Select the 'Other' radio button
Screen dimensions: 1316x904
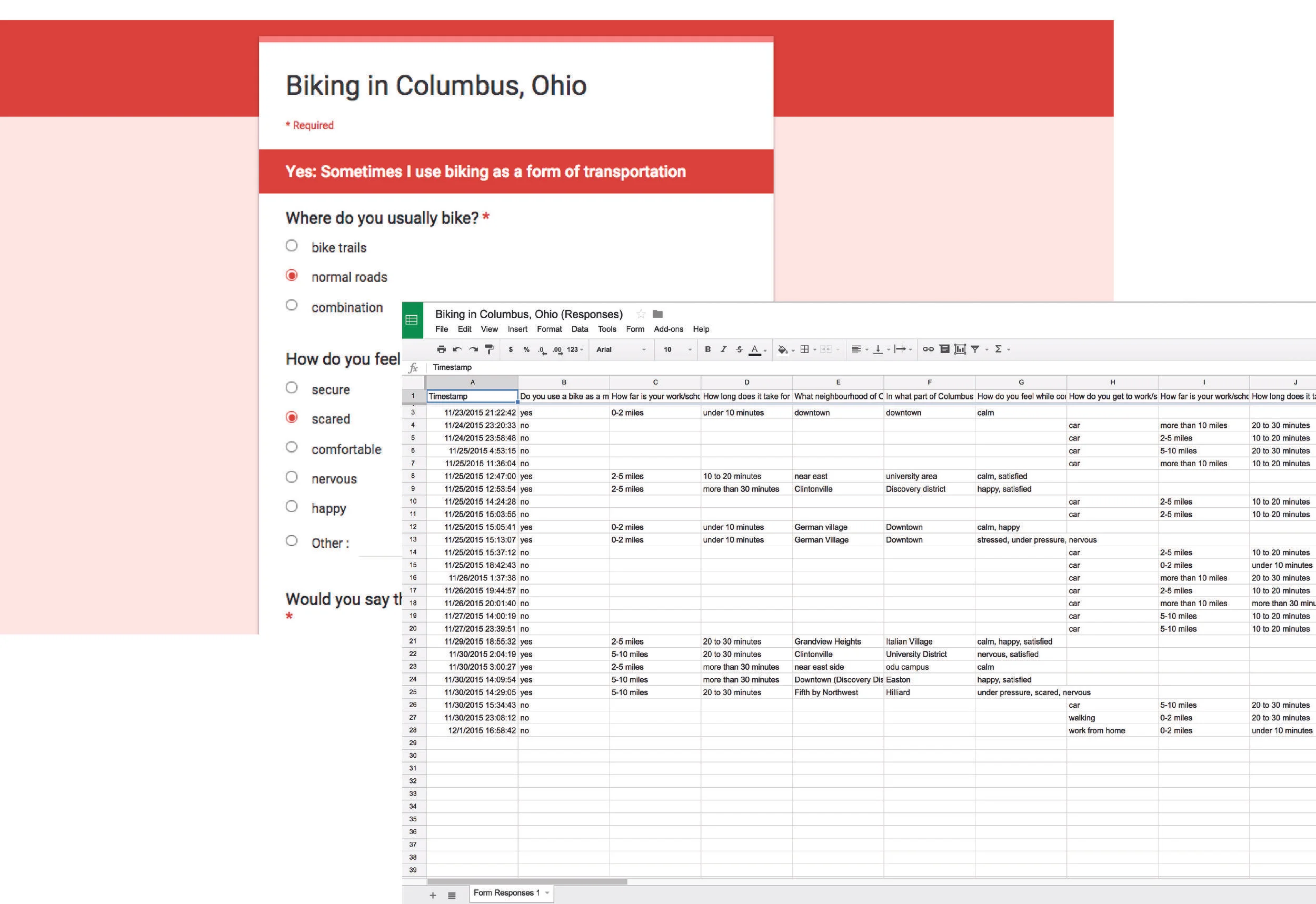292,541
